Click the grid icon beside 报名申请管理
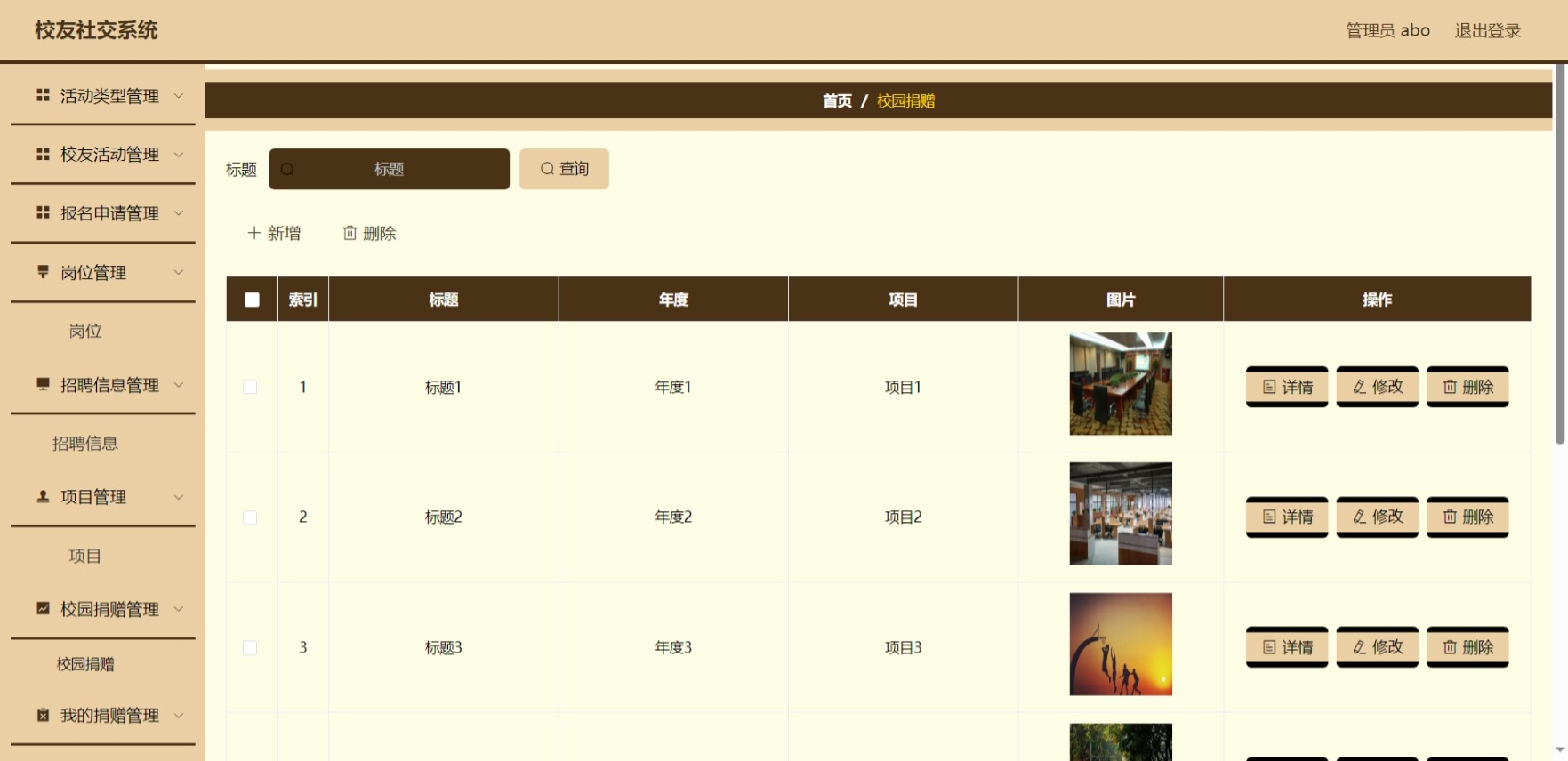This screenshot has width=1568, height=761. (x=43, y=212)
